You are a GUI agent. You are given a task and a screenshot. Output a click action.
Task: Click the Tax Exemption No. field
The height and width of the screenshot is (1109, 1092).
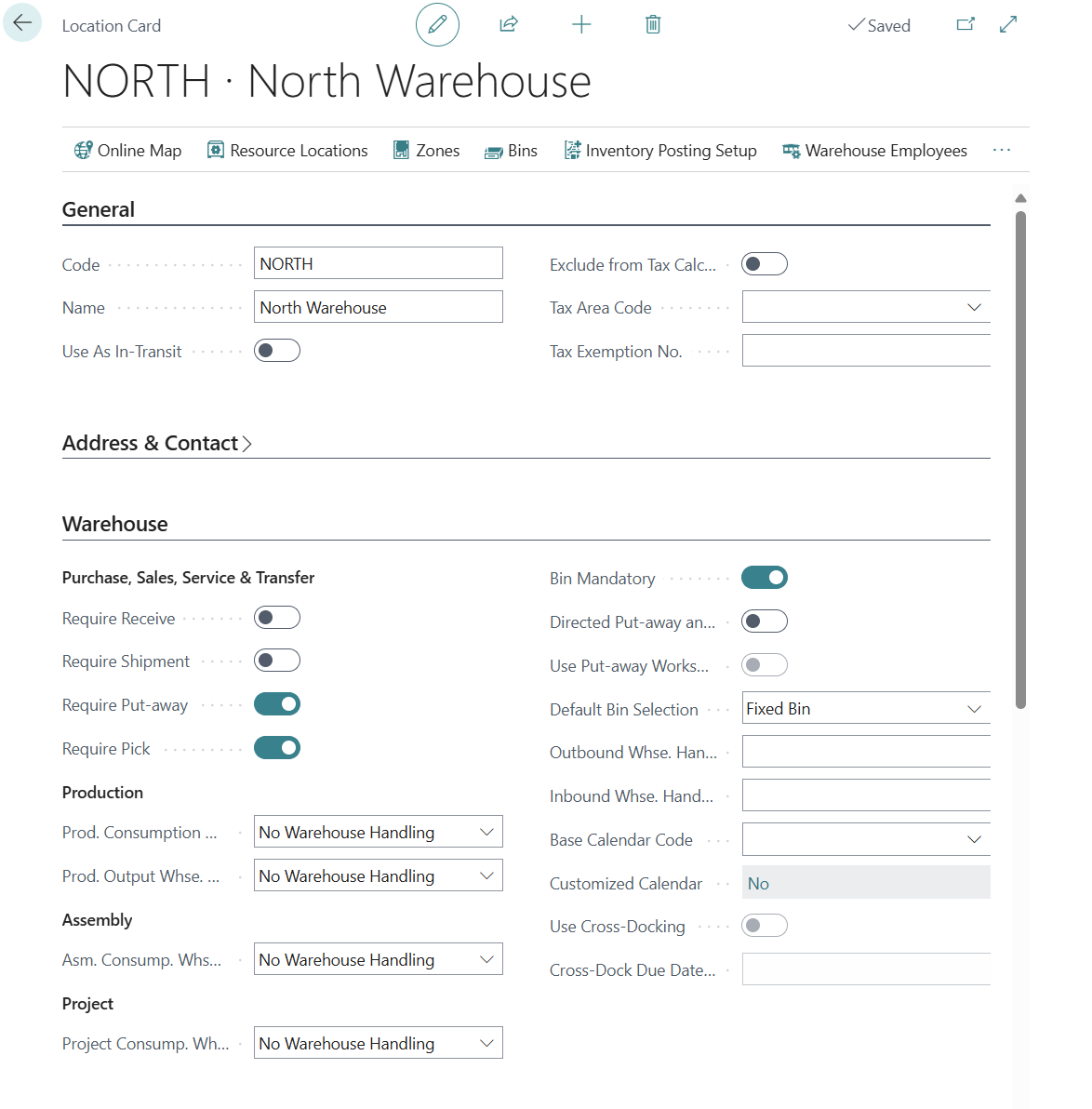866,351
